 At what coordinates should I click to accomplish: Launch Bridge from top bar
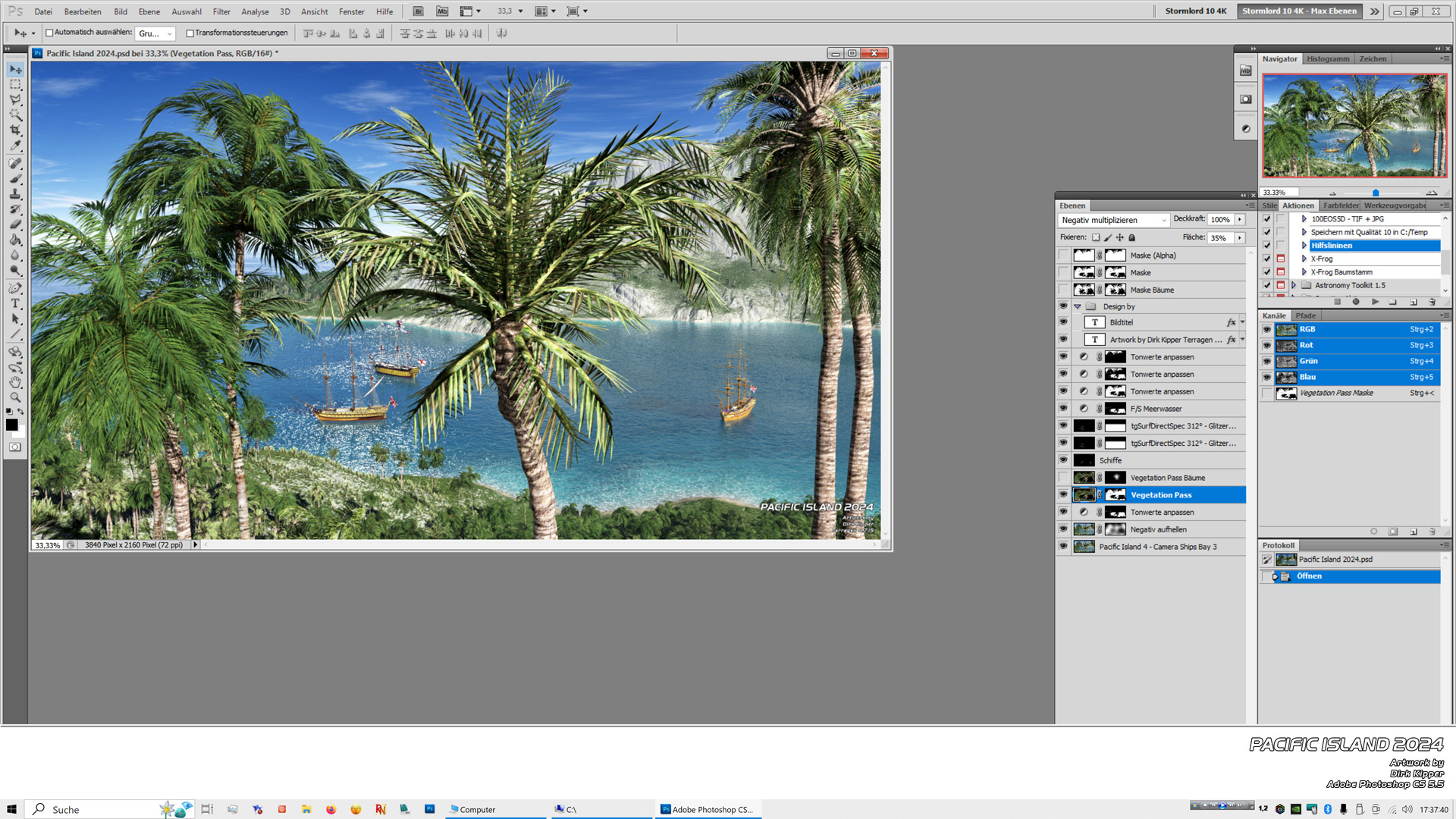tap(418, 11)
